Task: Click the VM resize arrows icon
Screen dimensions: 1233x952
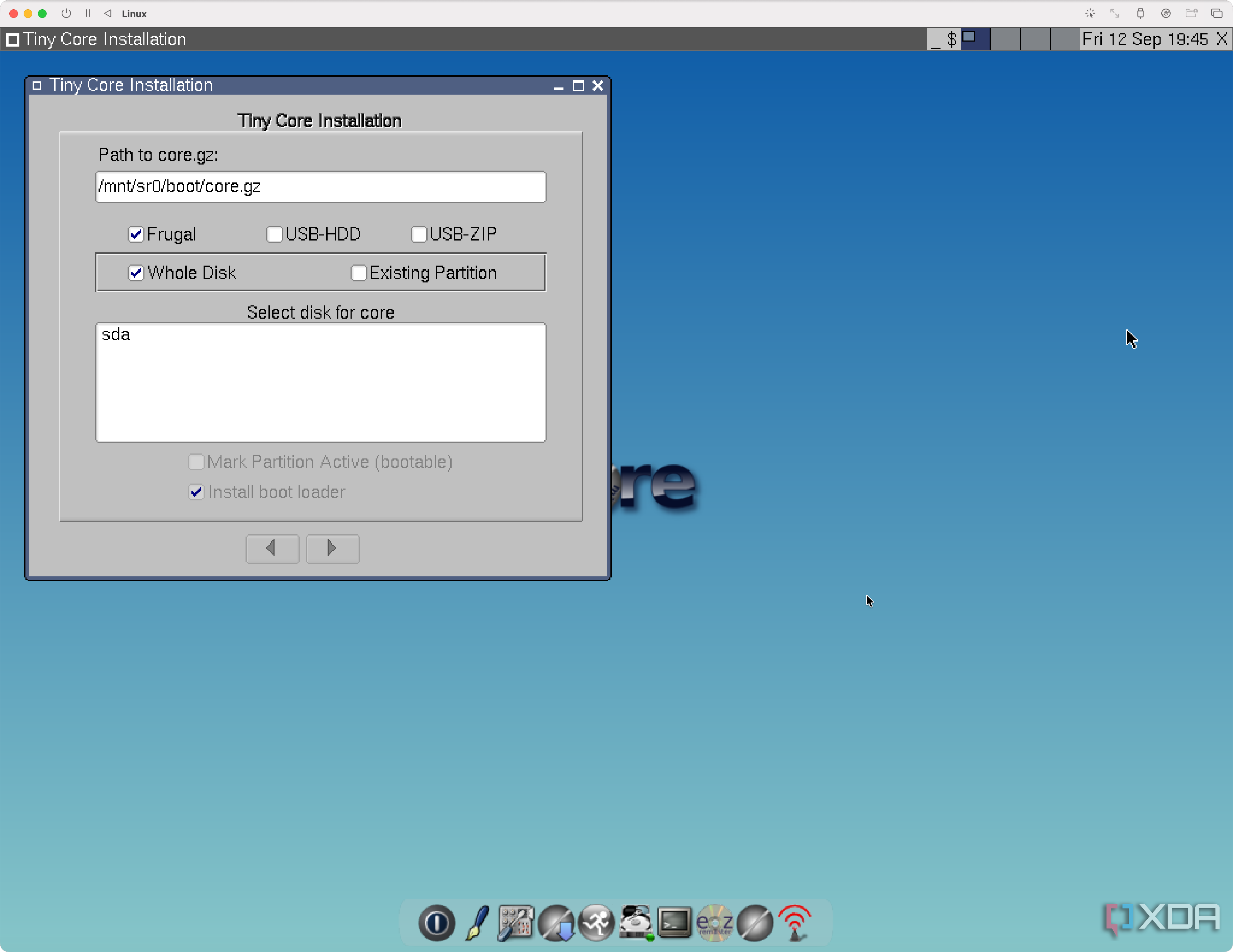Action: [1114, 13]
